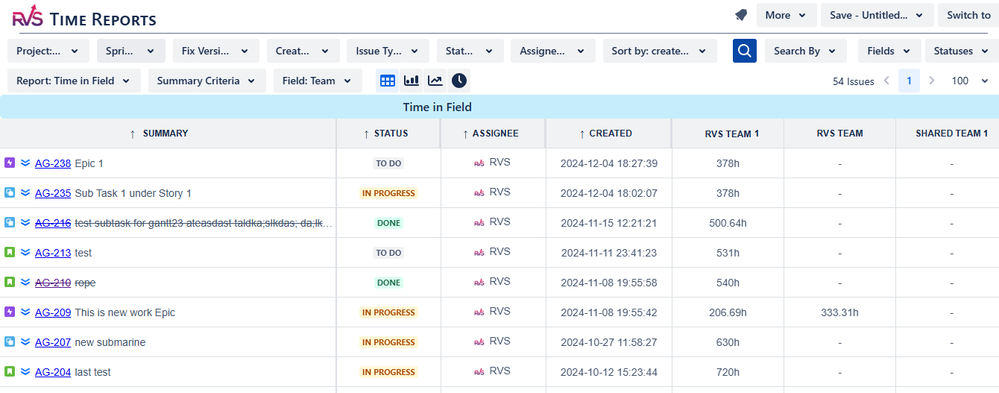Expand details chevron for AG-238
Viewport: 999px width, 393px height.
pos(25,163)
